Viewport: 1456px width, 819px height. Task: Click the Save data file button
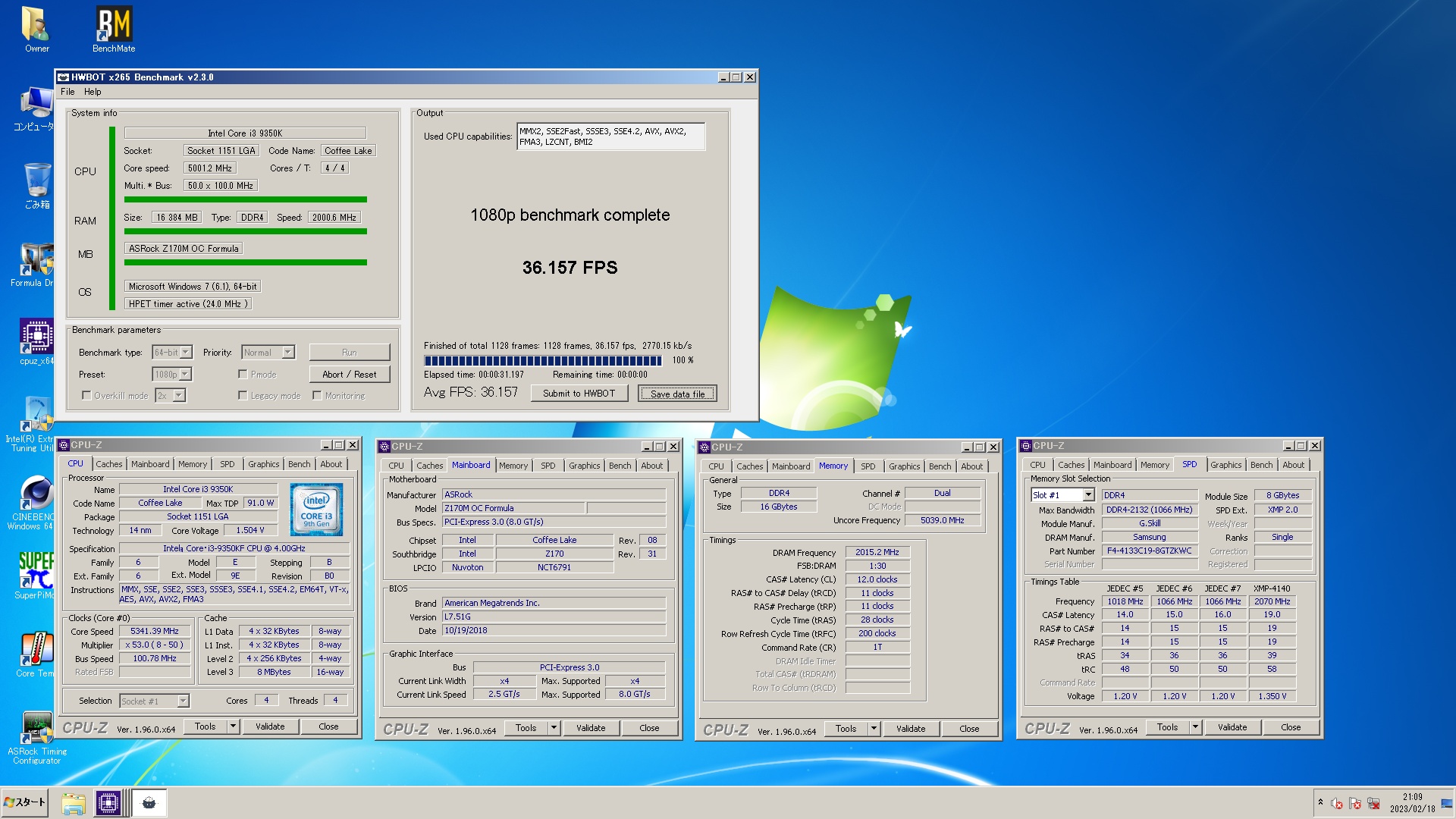tap(677, 394)
